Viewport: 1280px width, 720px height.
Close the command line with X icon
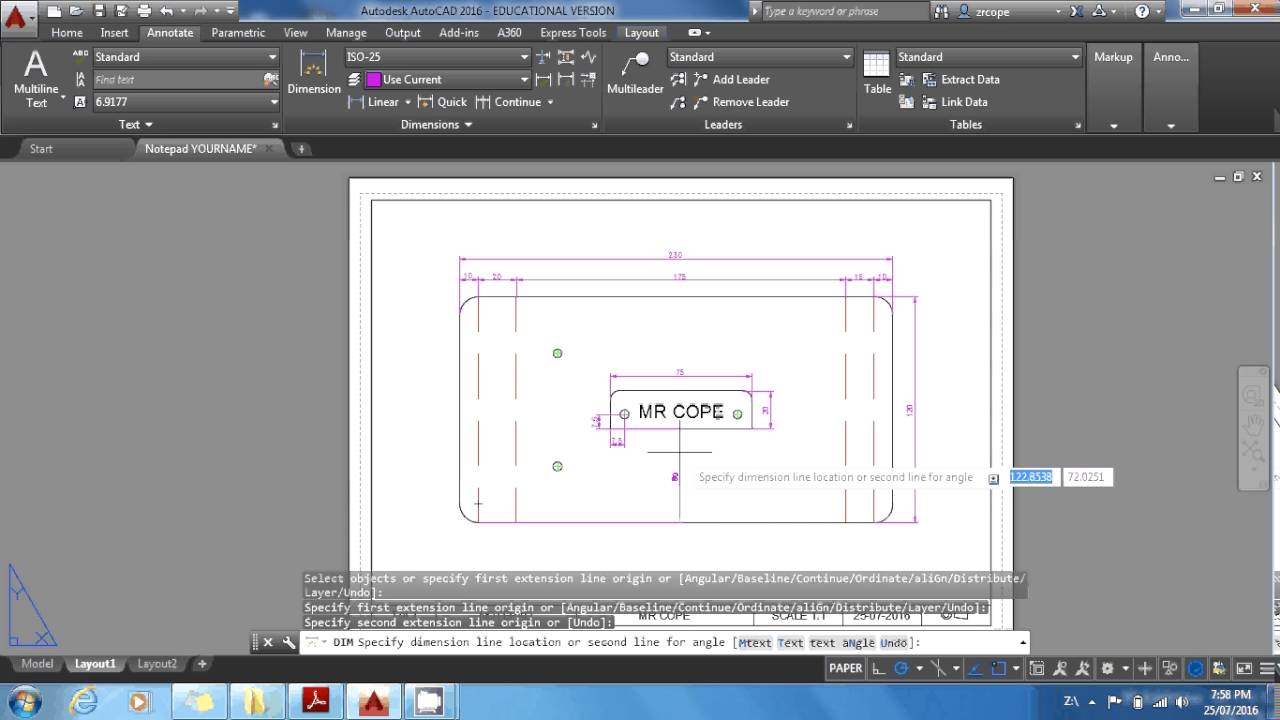[x=268, y=643]
